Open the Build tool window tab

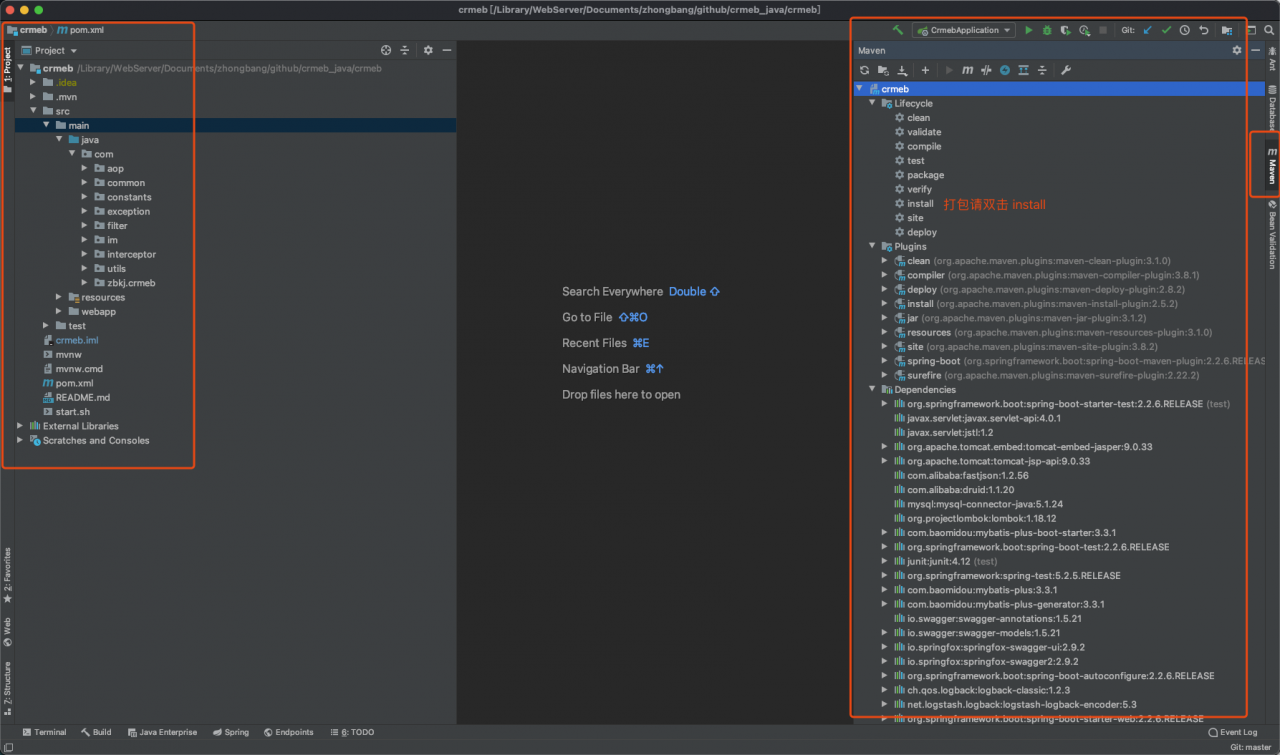tap(96, 732)
